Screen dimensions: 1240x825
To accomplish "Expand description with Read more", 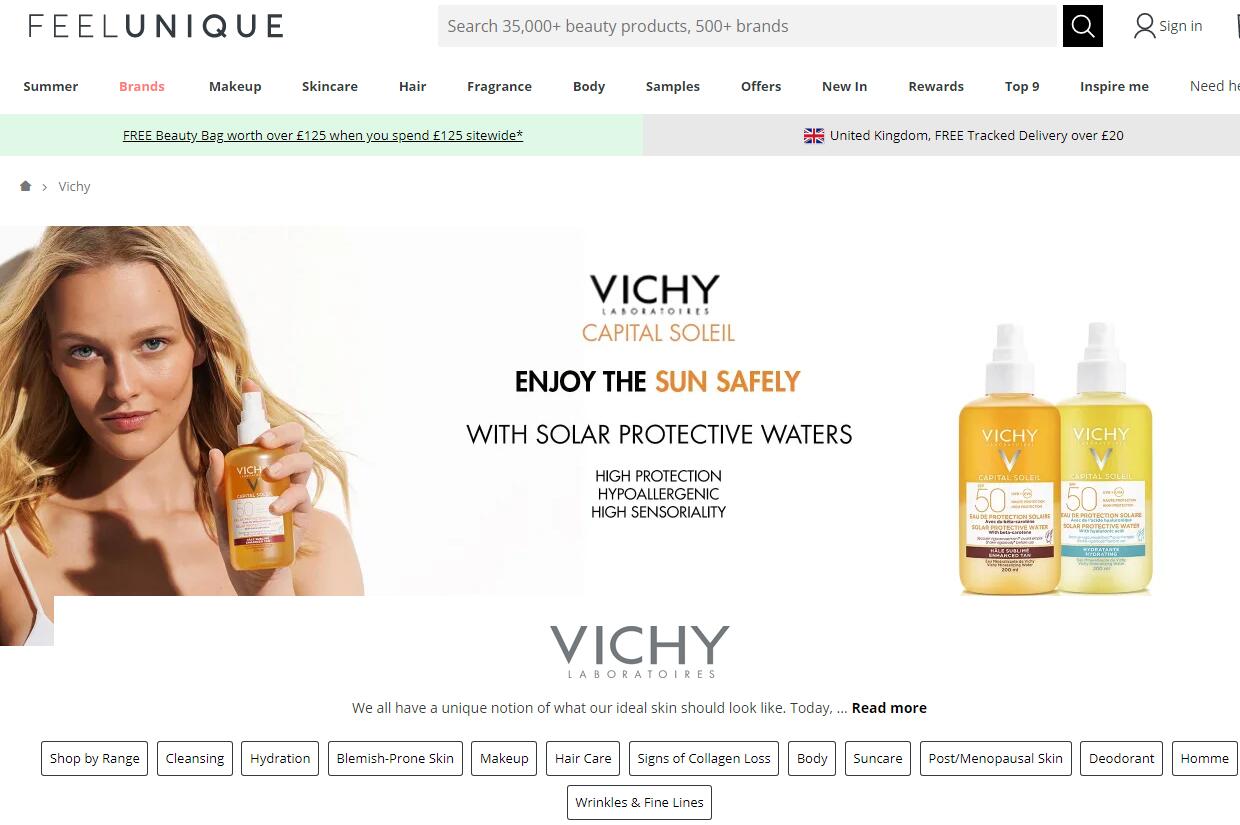I will click(889, 708).
